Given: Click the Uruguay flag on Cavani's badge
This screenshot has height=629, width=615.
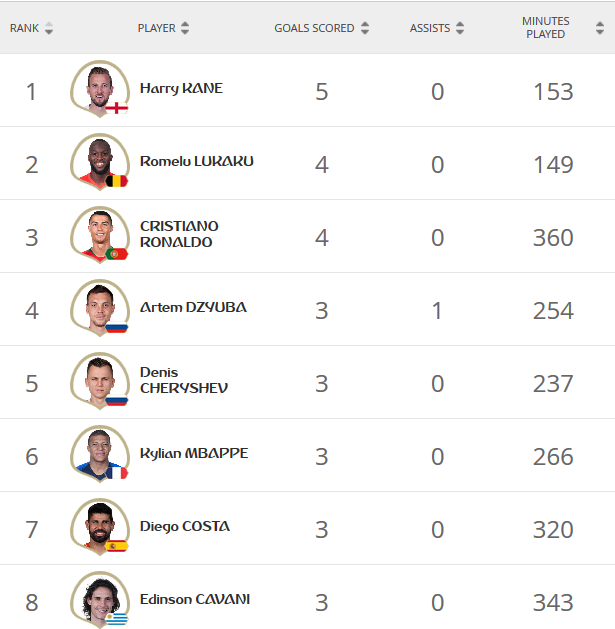Looking at the screenshot, I should pos(117,619).
